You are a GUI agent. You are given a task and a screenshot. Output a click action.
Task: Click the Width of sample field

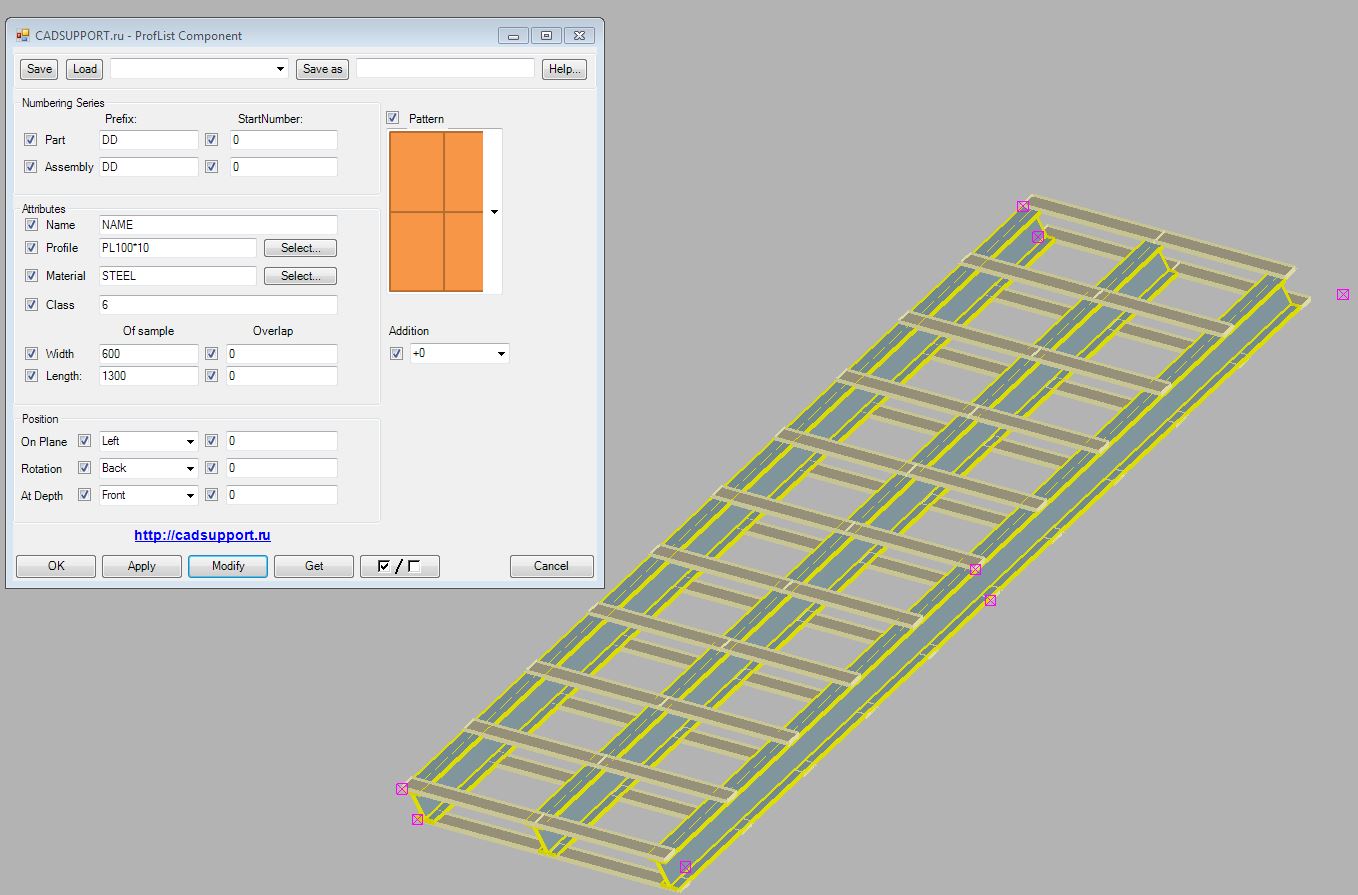[149, 354]
